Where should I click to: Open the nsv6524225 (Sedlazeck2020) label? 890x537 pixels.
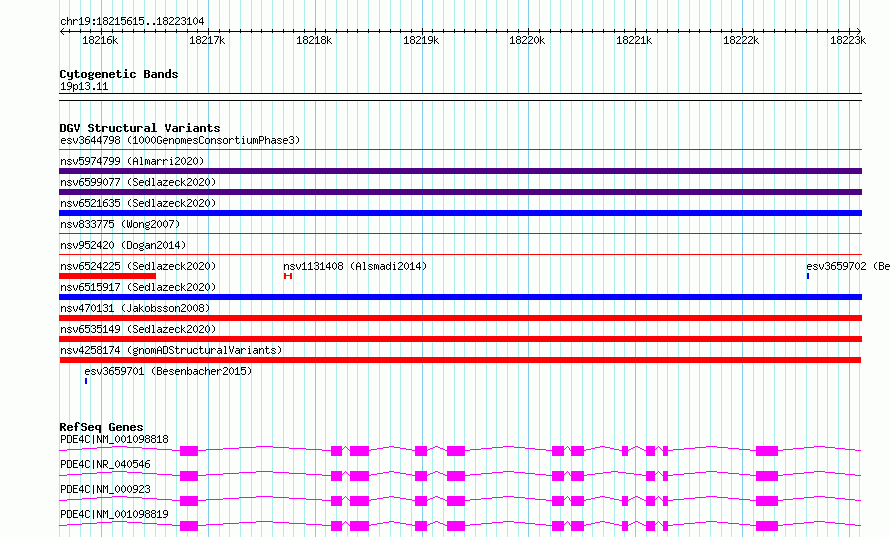click(x=138, y=266)
